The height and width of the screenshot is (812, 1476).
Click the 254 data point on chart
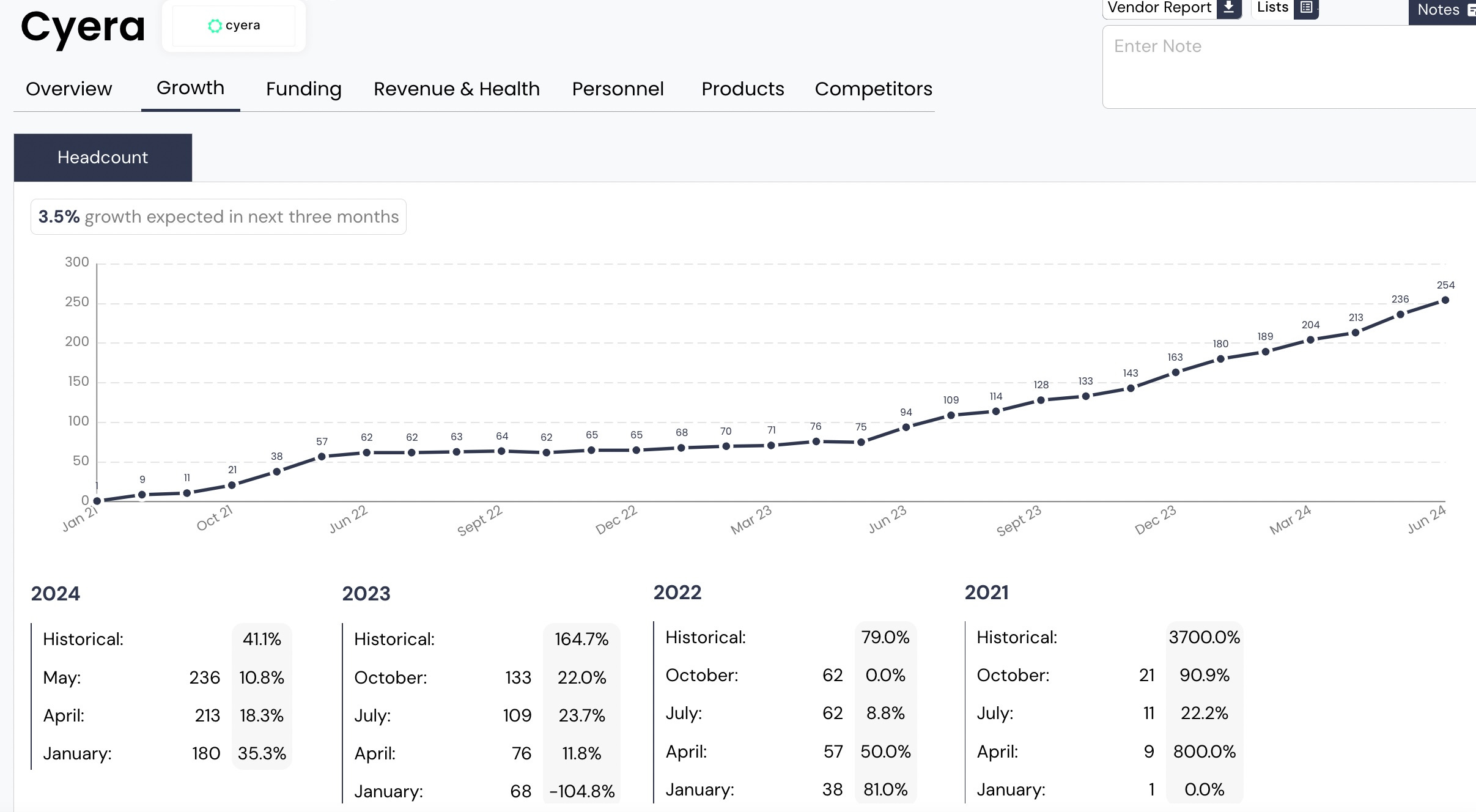pyautogui.click(x=1445, y=300)
